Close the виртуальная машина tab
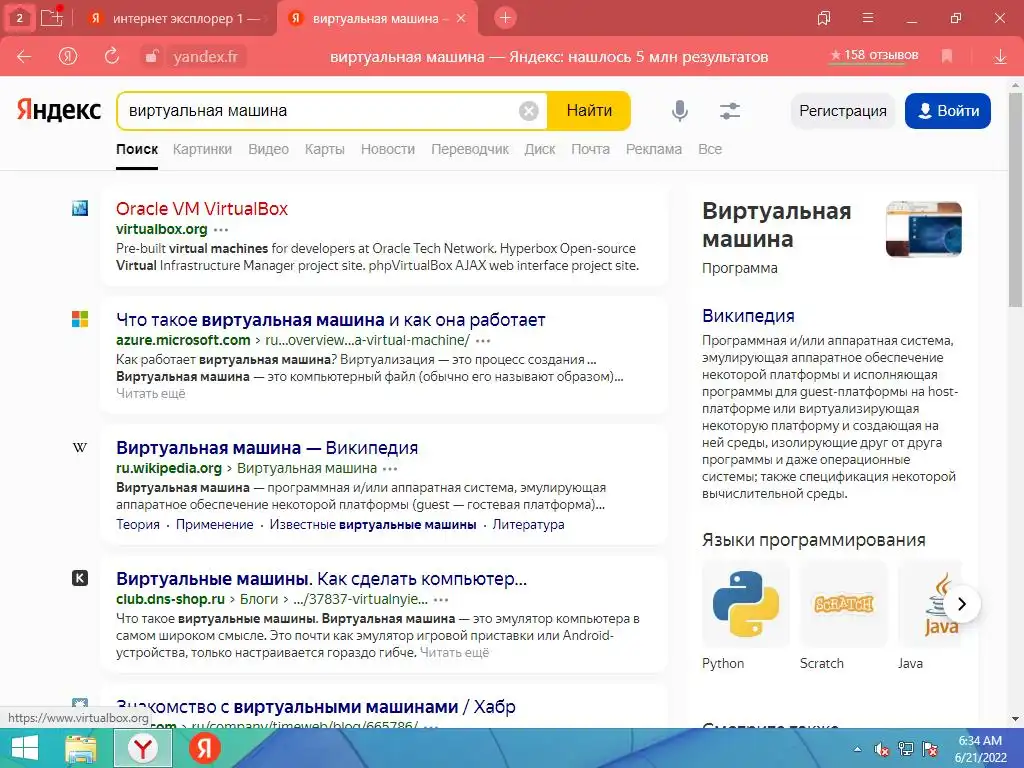The width and height of the screenshot is (1024, 768). pyautogui.click(x=461, y=18)
